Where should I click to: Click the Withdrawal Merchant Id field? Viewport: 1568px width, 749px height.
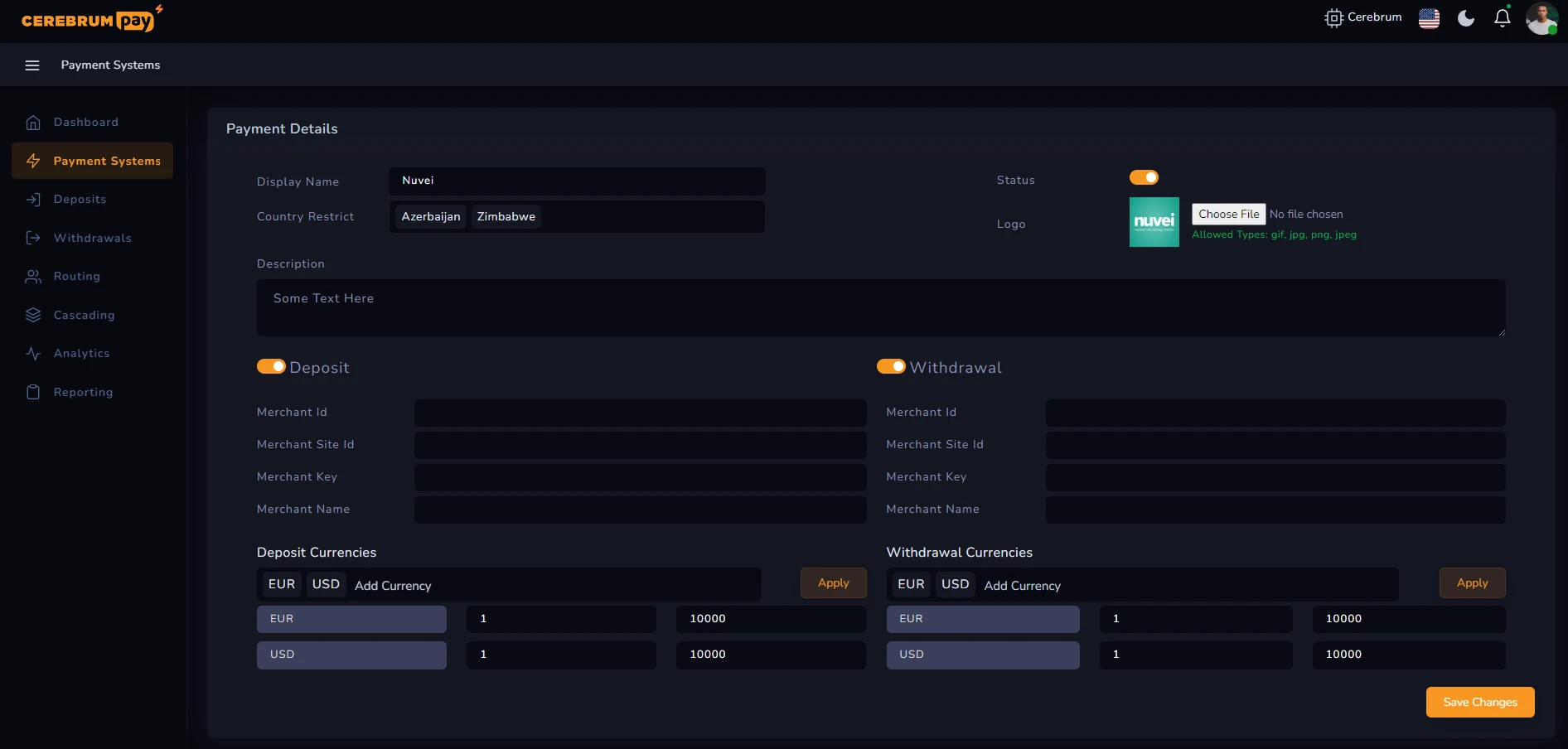1275,413
